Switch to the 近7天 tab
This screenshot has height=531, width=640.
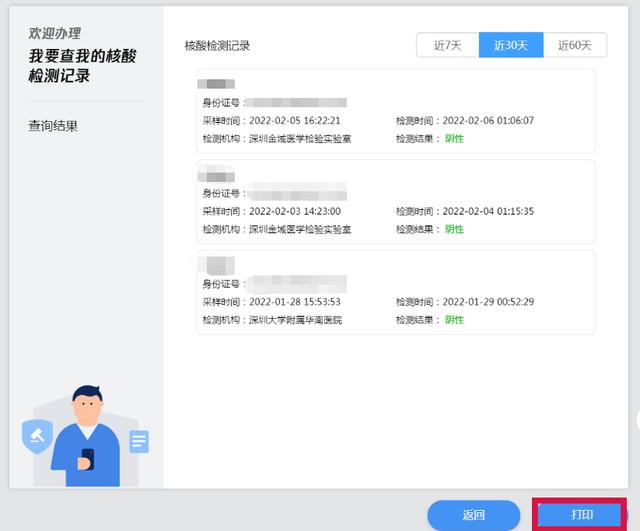447,45
